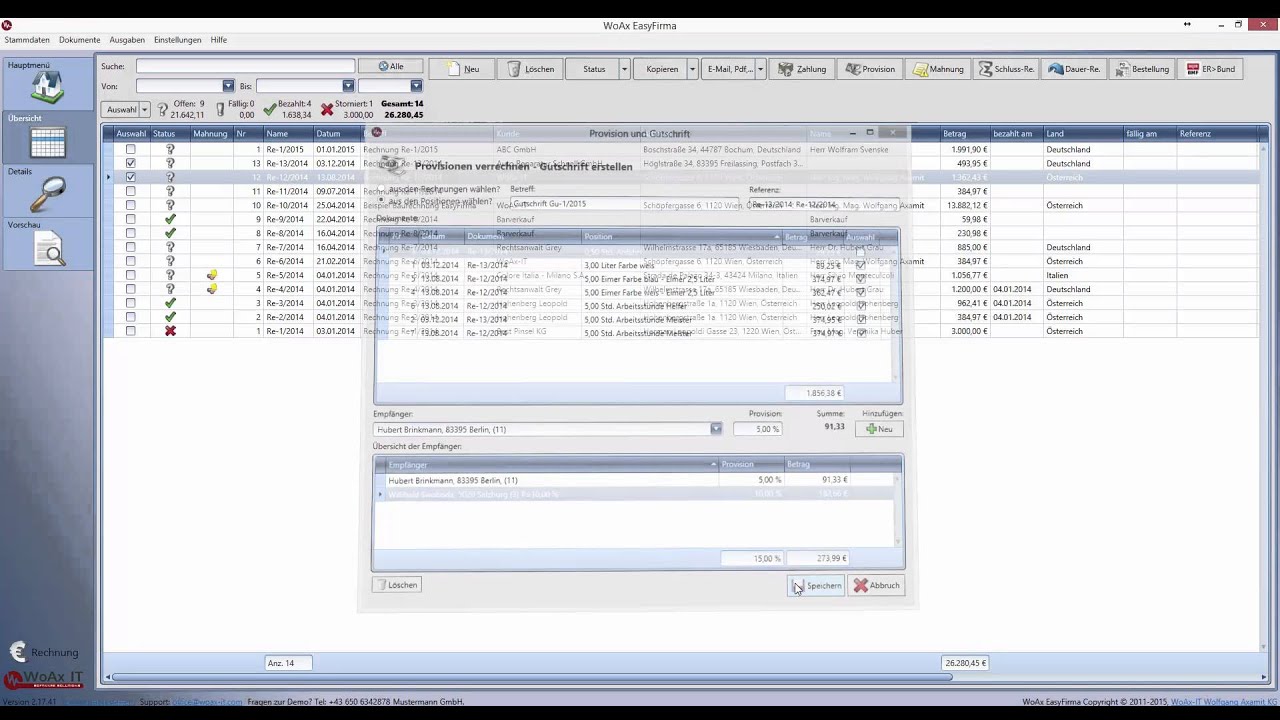Click the Mahnung yellow icon of Re-5/2014

[x=211, y=275]
